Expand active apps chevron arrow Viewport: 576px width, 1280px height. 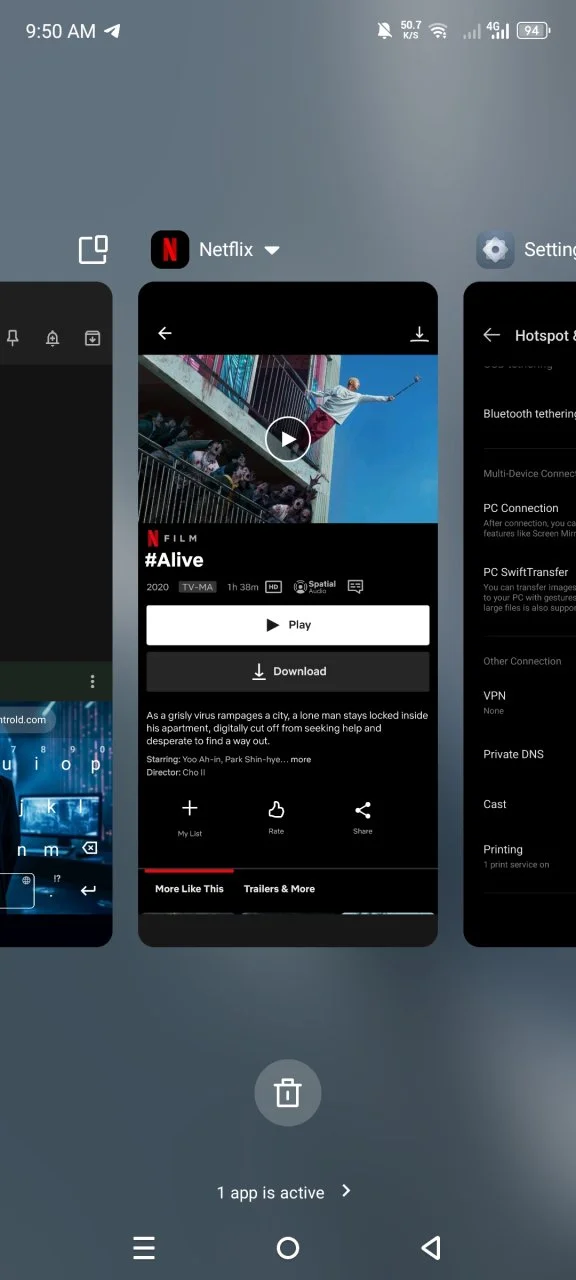346,1191
